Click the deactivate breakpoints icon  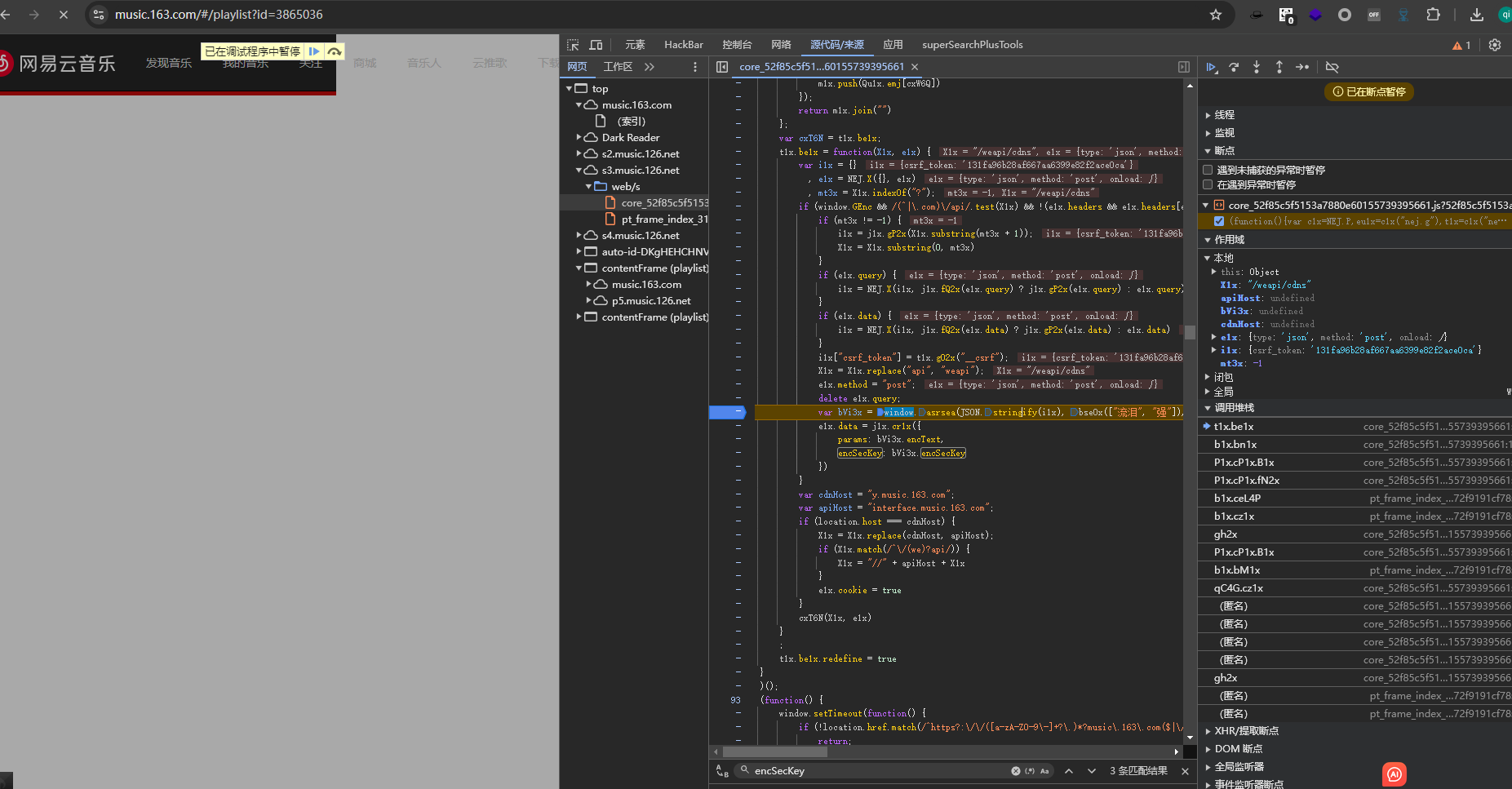pyautogui.click(x=1332, y=67)
